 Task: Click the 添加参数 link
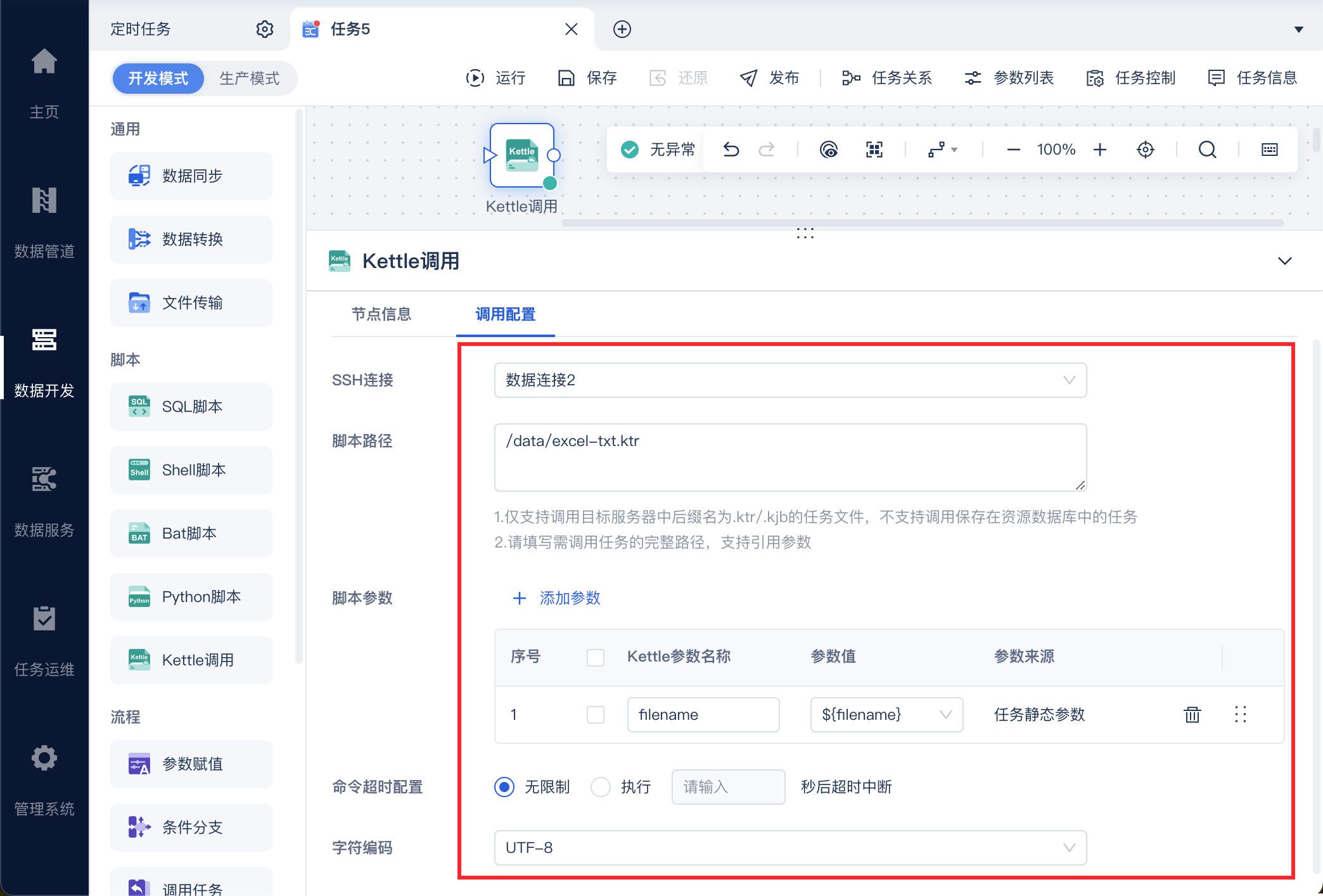point(569,598)
